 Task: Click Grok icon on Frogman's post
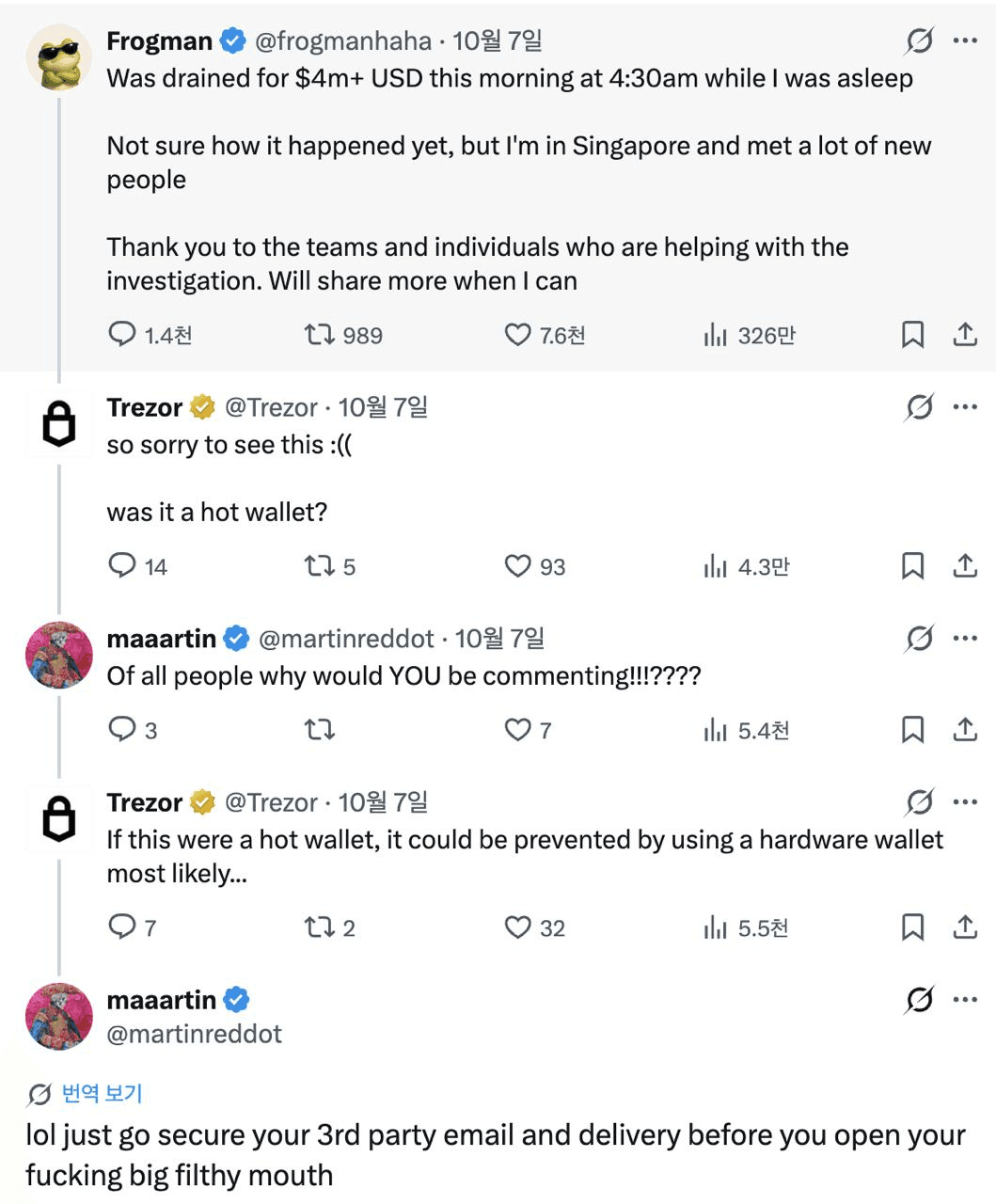pos(919,40)
